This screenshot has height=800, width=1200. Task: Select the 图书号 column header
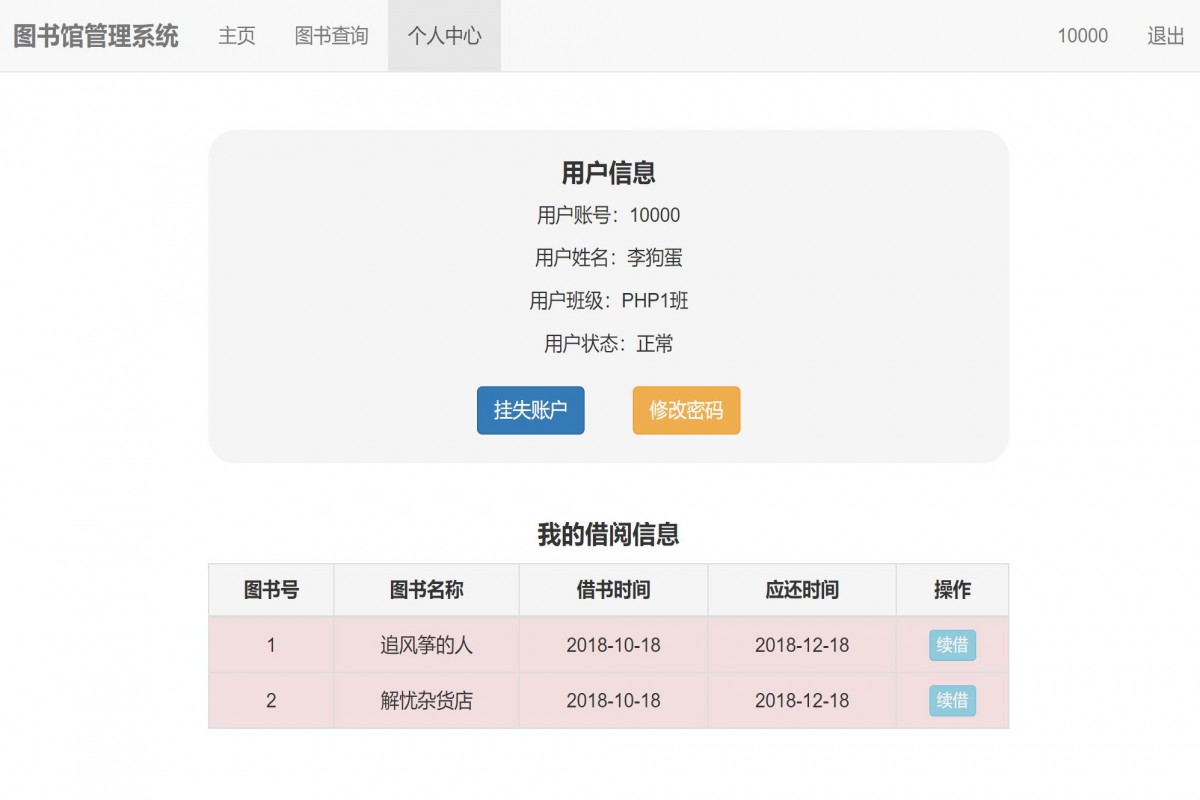click(271, 590)
